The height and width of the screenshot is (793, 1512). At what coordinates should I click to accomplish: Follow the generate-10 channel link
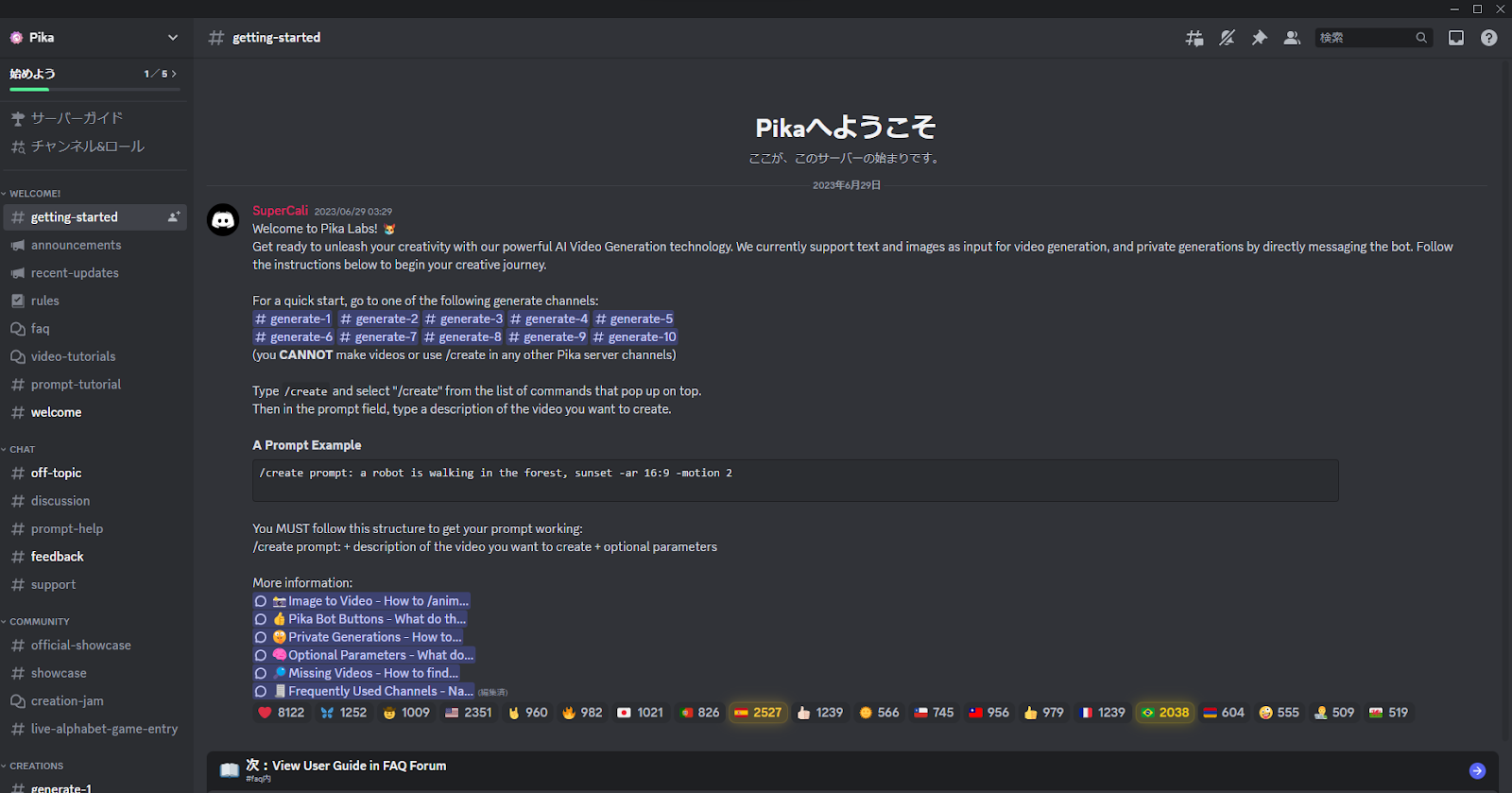(x=635, y=337)
